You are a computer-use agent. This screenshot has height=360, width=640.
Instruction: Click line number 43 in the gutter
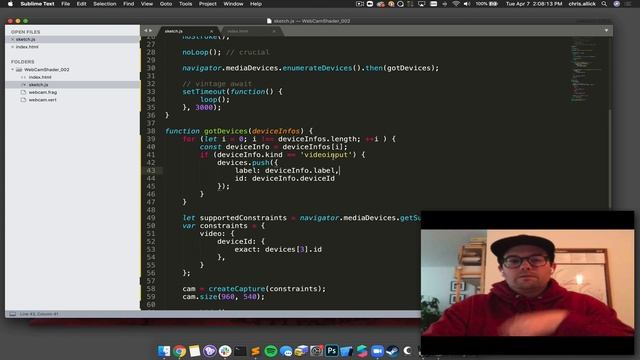pos(151,171)
